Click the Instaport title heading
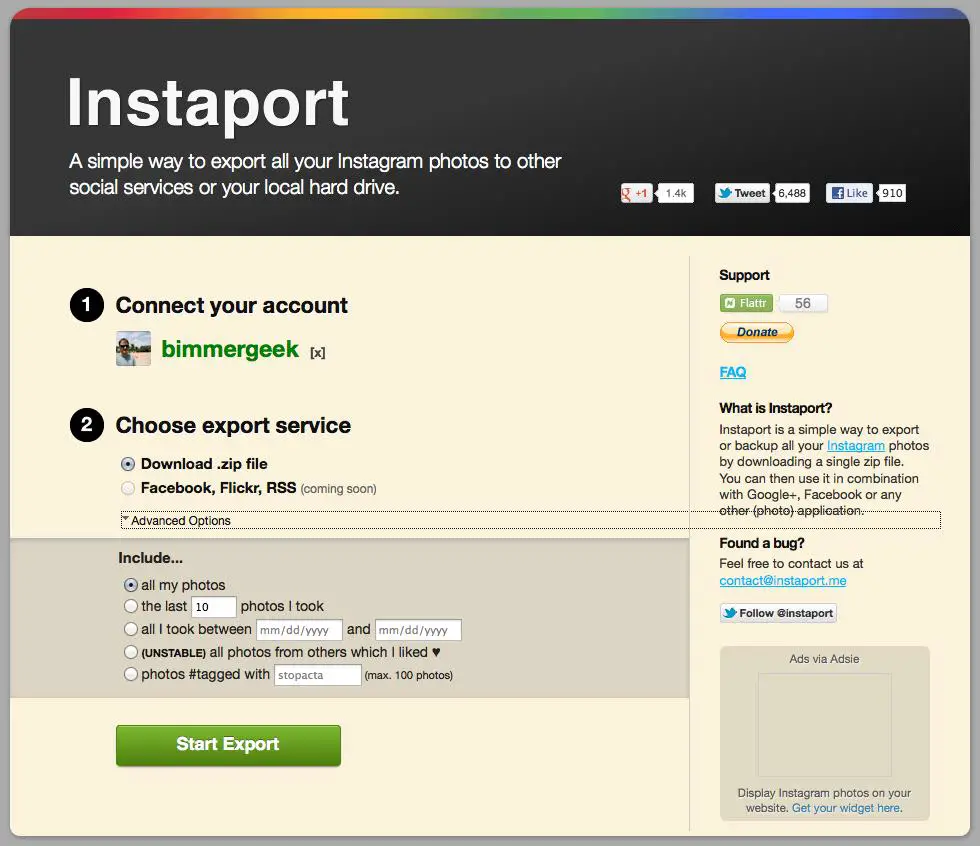This screenshot has height=846, width=980. 208,104
